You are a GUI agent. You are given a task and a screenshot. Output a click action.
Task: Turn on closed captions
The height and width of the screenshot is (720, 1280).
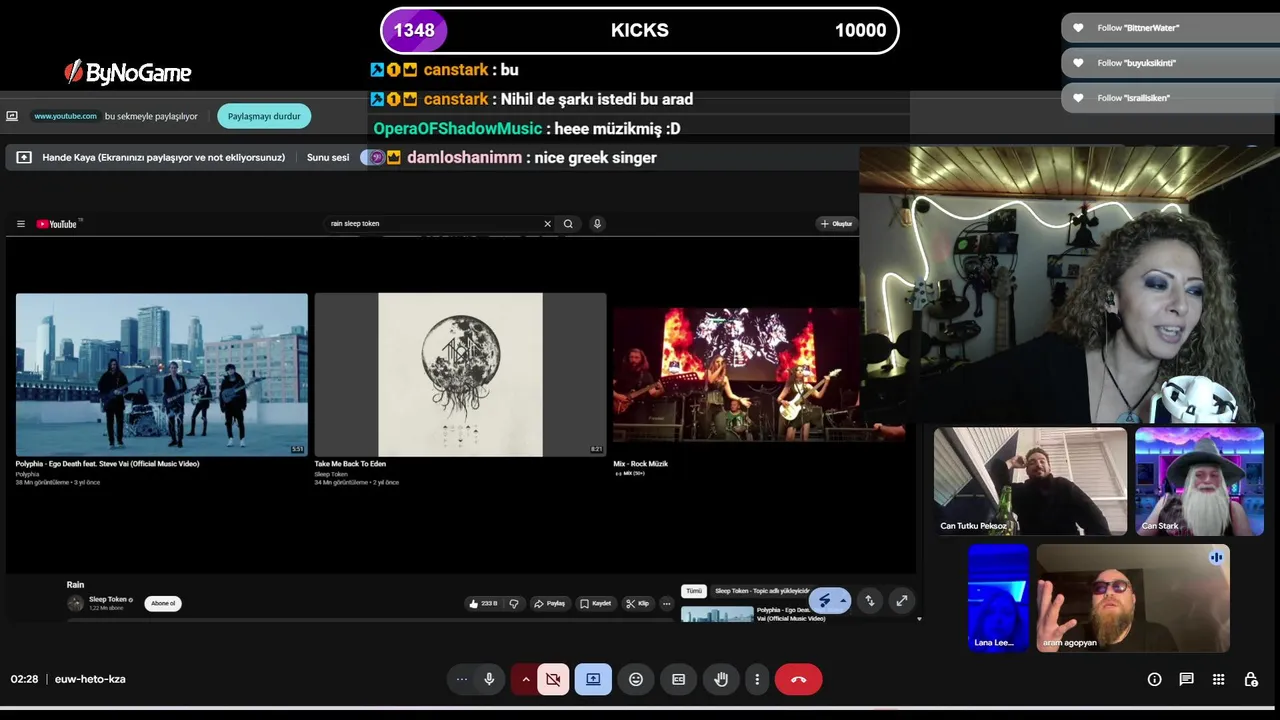point(679,679)
